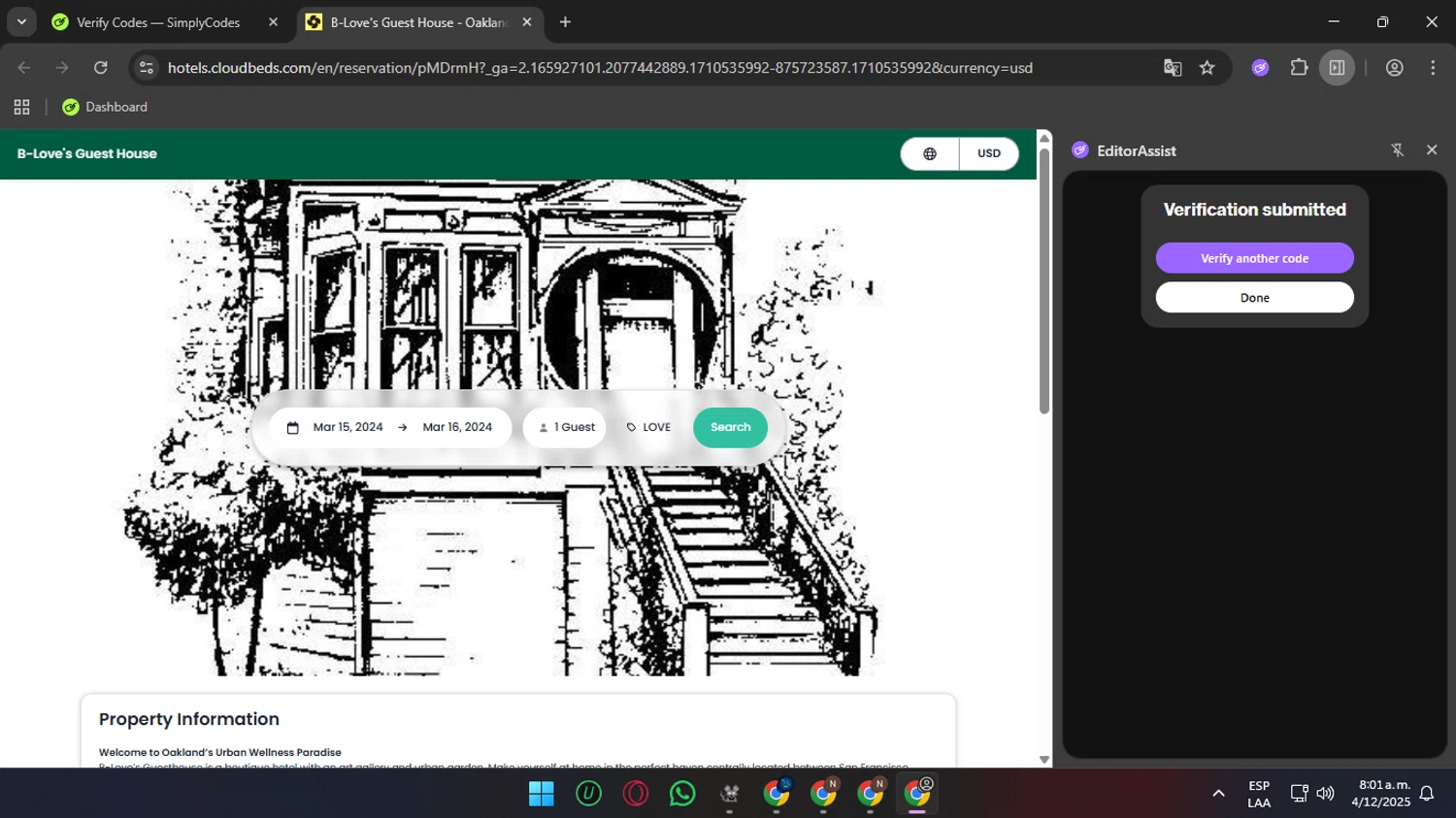
Task: Open the USD currency selector
Action: [x=989, y=153]
